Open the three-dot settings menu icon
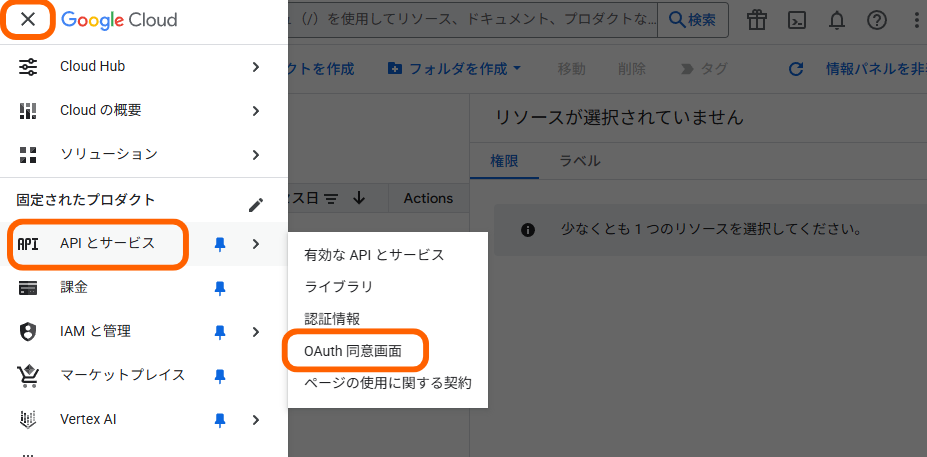927x457 pixels. [916, 21]
